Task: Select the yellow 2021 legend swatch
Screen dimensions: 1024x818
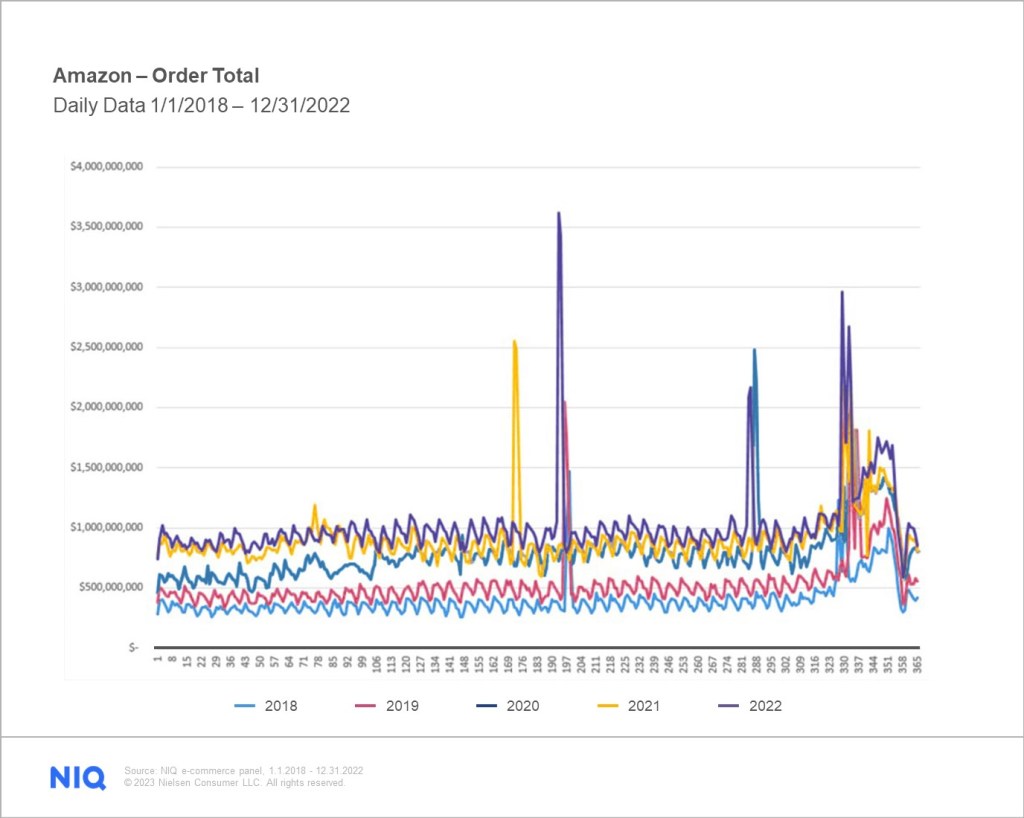Action: tap(608, 706)
